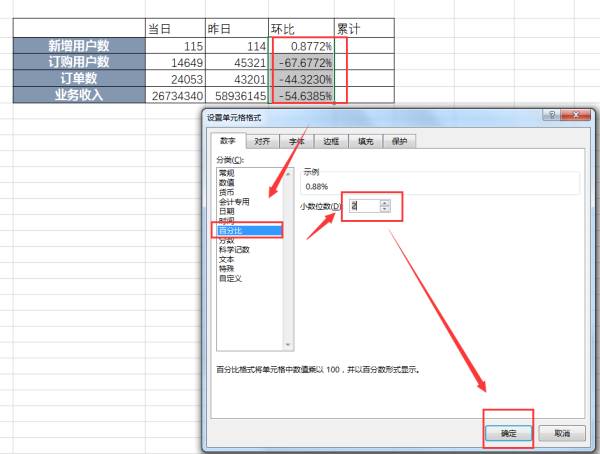Select the 当日 column header cell
The height and width of the screenshot is (454, 600).
[x=175, y=28]
